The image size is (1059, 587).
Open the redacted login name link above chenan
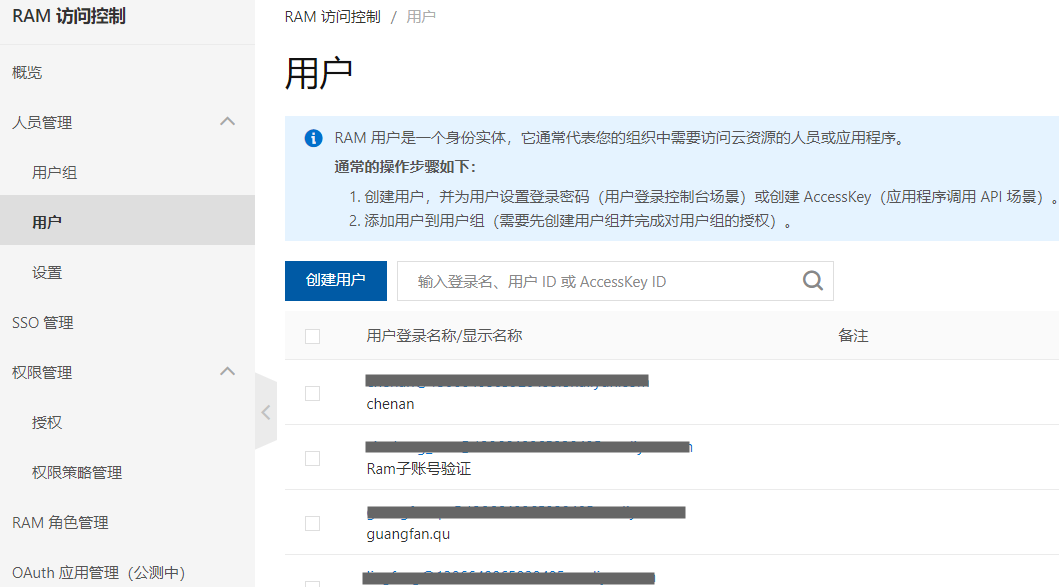tap(507, 382)
